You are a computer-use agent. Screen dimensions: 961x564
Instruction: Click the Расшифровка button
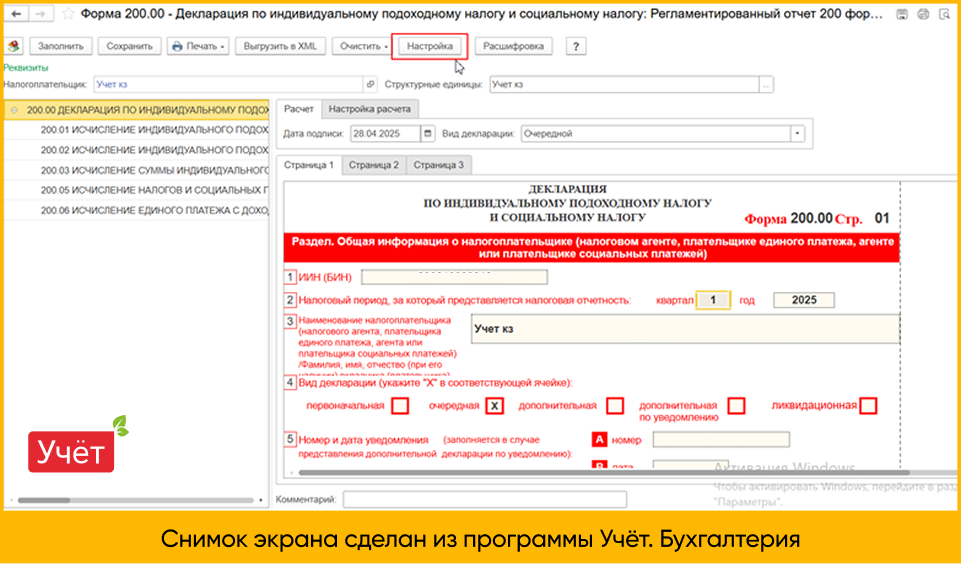tap(514, 46)
